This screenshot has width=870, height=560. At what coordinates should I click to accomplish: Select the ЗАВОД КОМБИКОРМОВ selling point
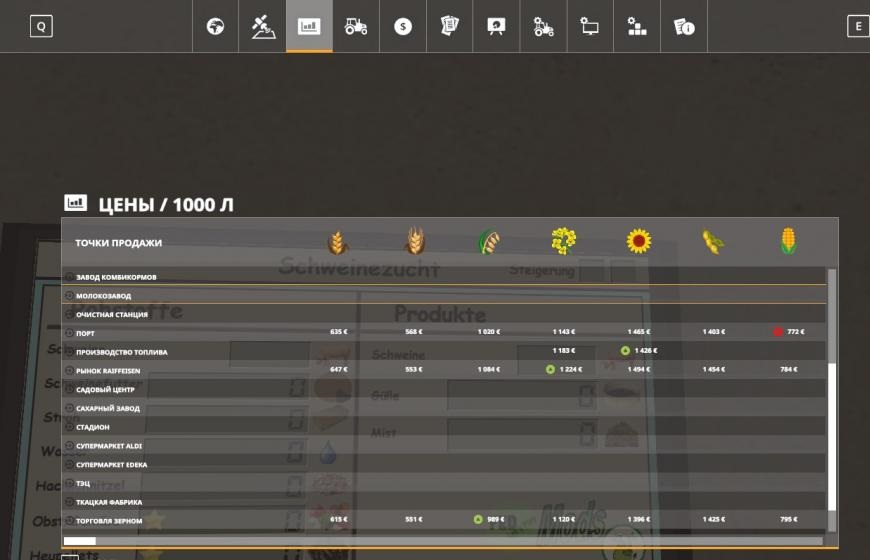point(116,277)
